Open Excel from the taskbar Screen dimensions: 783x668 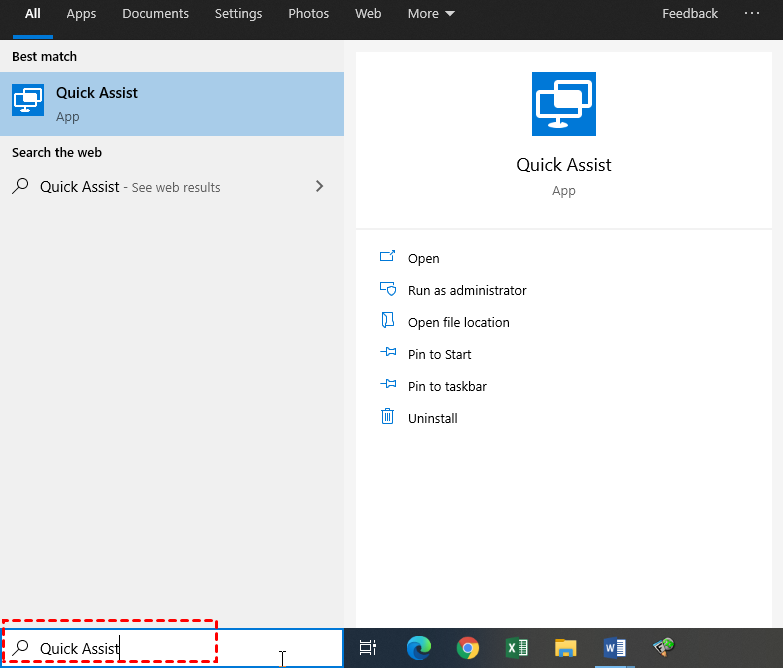point(516,648)
